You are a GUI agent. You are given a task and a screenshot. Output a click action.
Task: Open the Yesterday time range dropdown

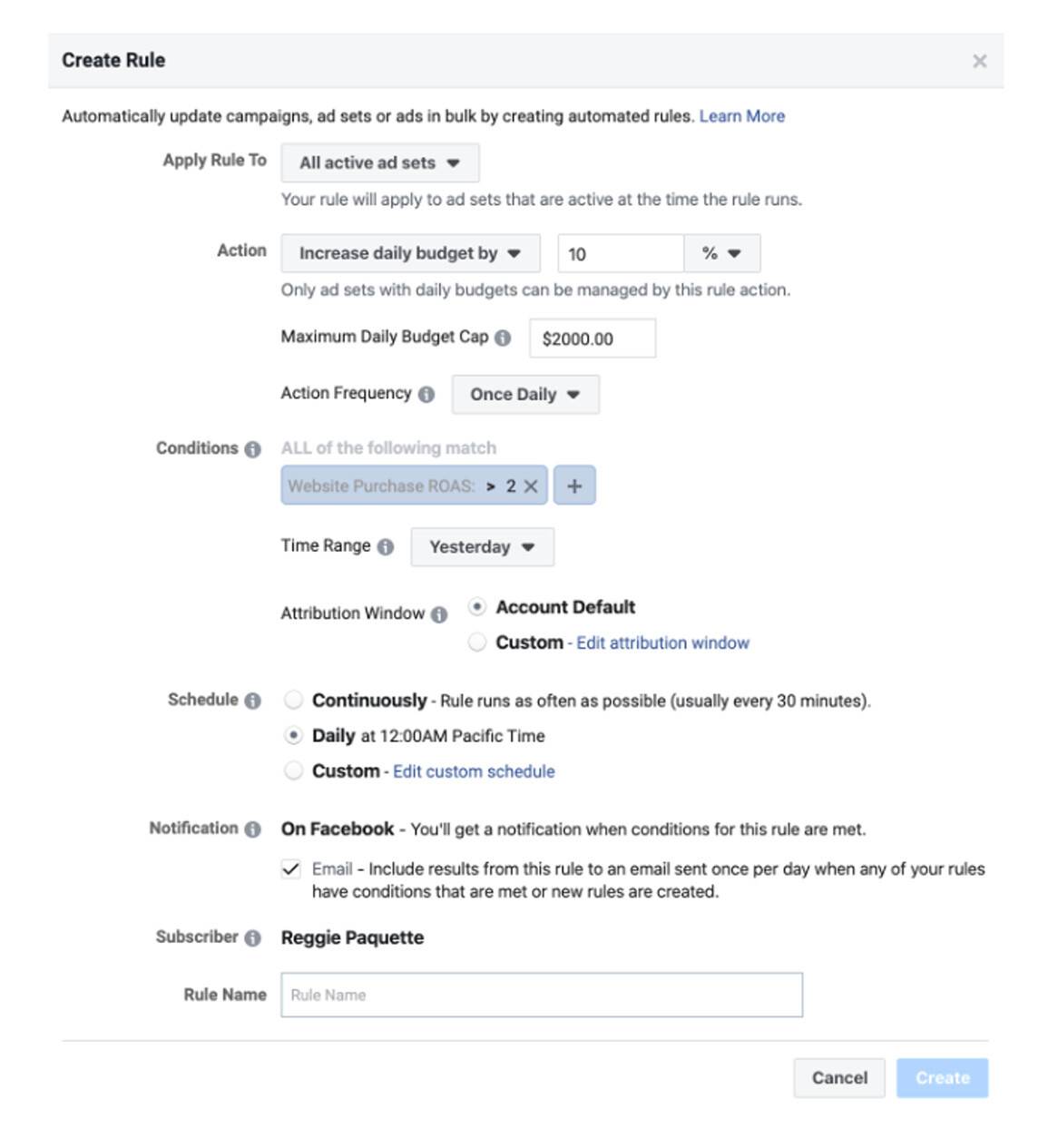[481, 546]
